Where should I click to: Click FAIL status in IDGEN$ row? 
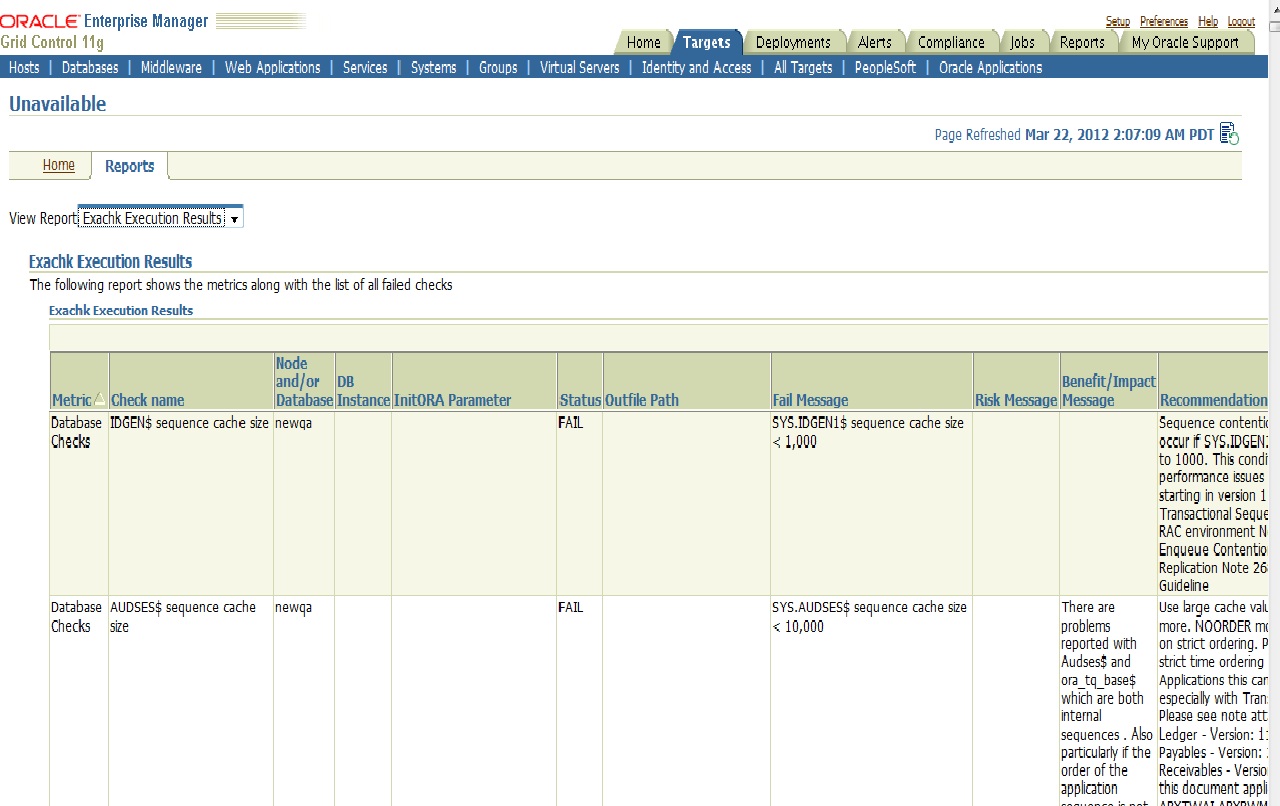click(x=570, y=423)
